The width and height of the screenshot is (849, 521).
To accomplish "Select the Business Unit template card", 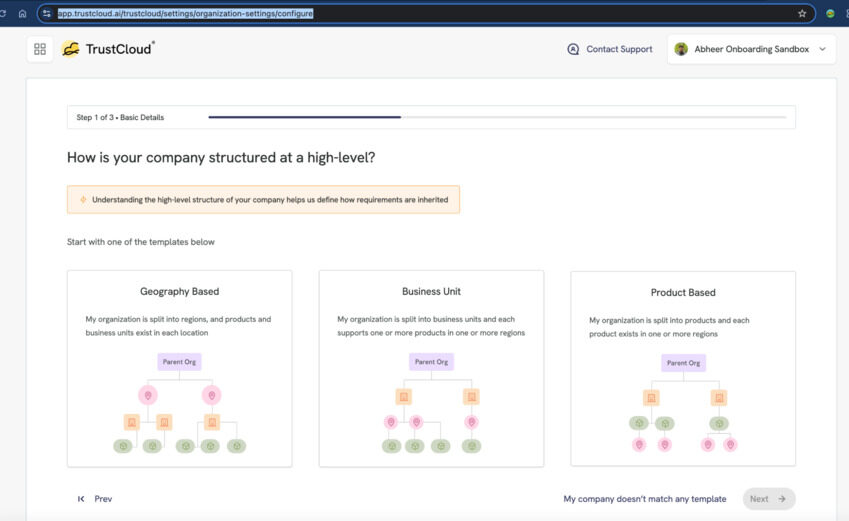I will point(431,368).
